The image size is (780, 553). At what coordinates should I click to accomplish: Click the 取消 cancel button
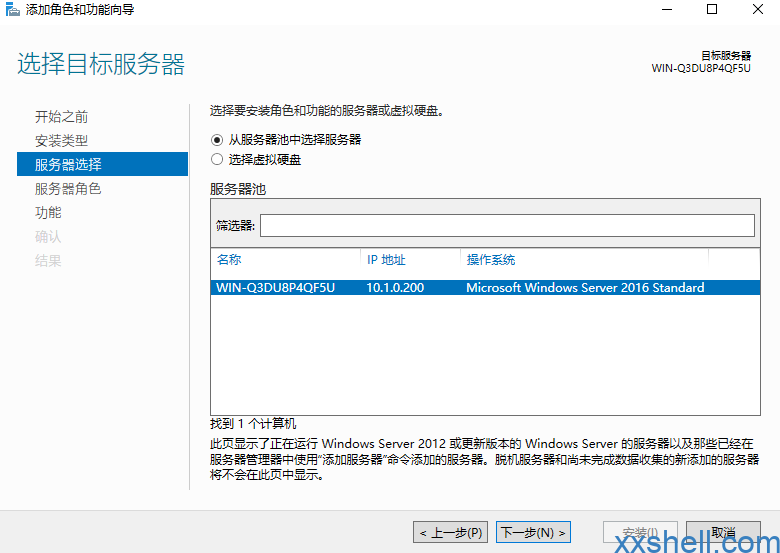click(x=723, y=533)
